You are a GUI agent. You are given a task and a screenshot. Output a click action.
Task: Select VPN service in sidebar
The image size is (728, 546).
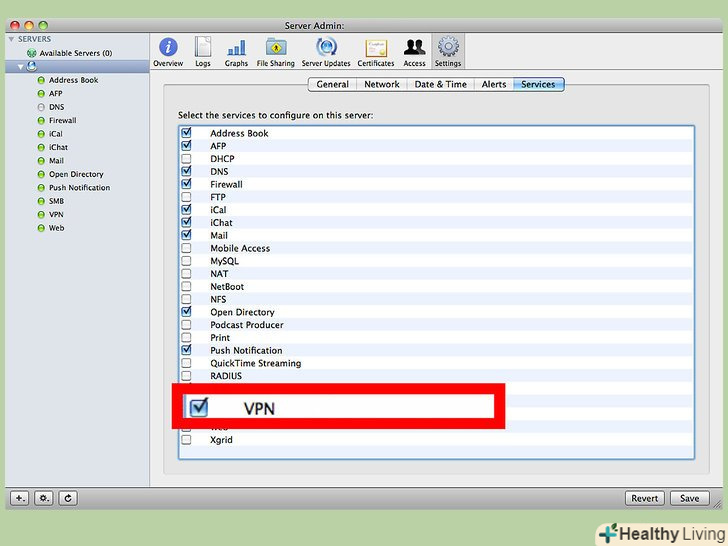click(56, 214)
